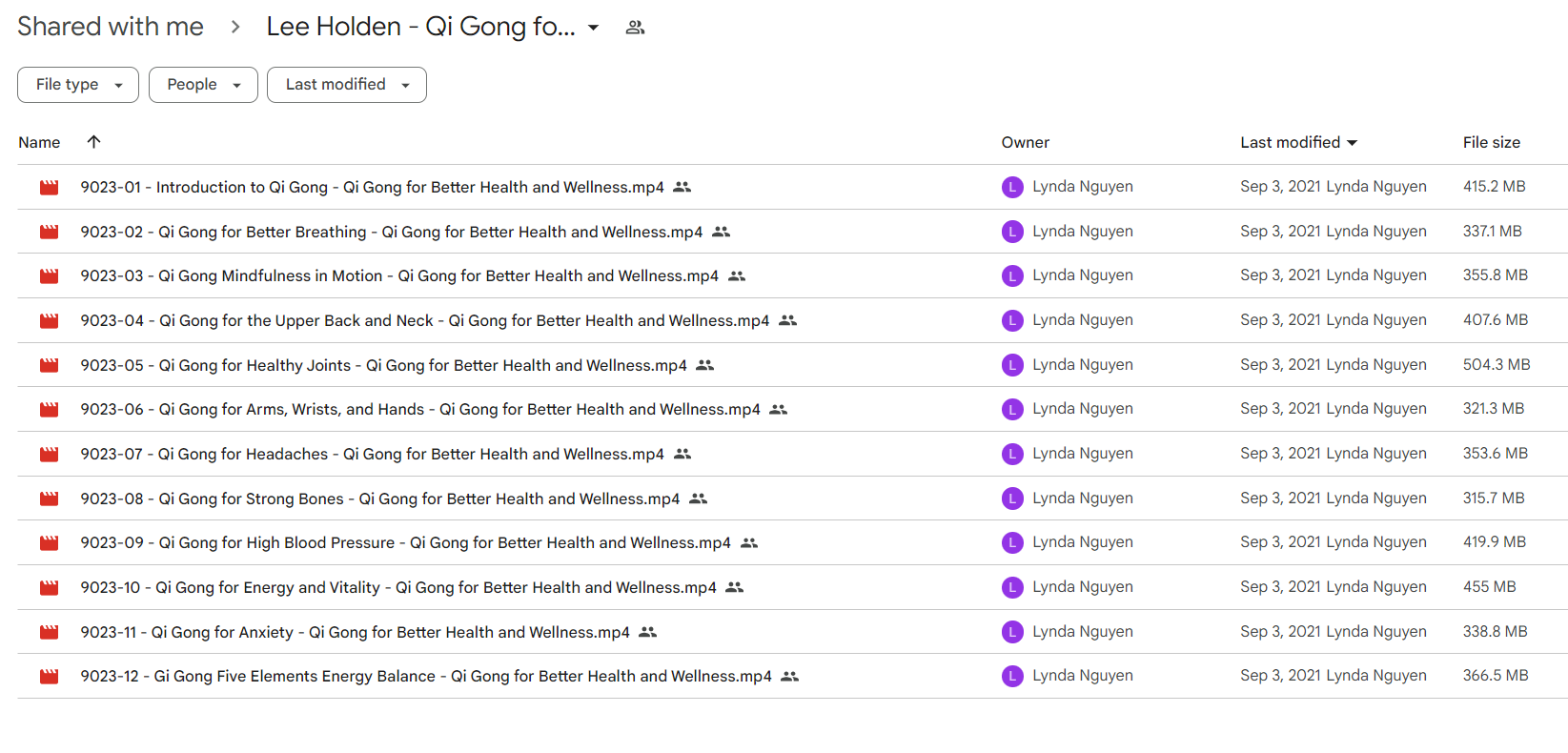Open 9023-03 Qi Gong Mindfulness in Motion
The width and height of the screenshot is (1568, 753).
[399, 276]
